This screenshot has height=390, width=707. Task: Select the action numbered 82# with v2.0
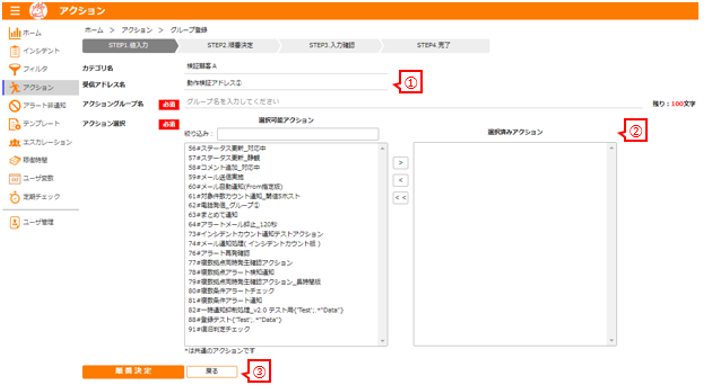(x=266, y=310)
